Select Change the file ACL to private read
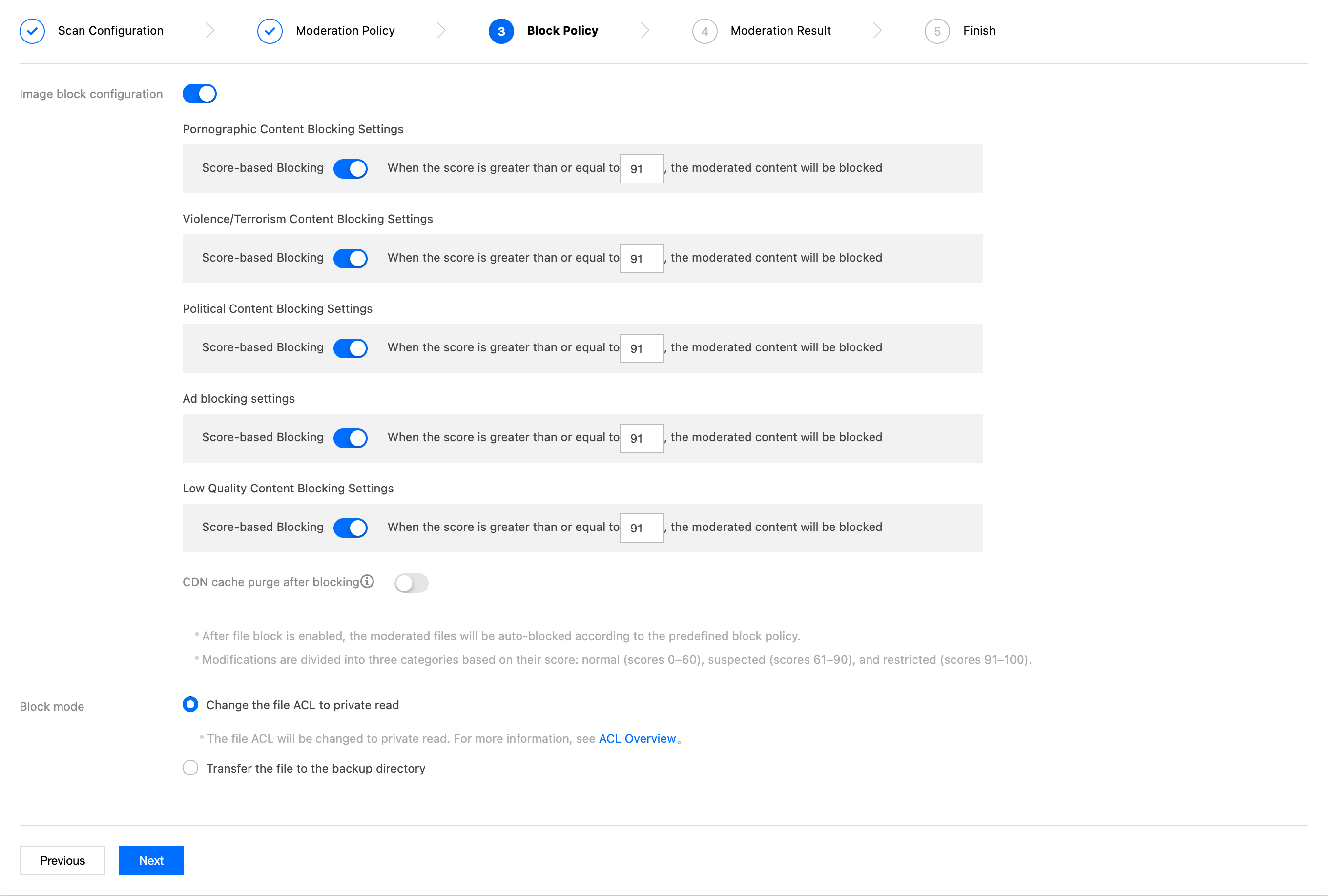Viewport: 1328px width, 896px height. (x=190, y=704)
